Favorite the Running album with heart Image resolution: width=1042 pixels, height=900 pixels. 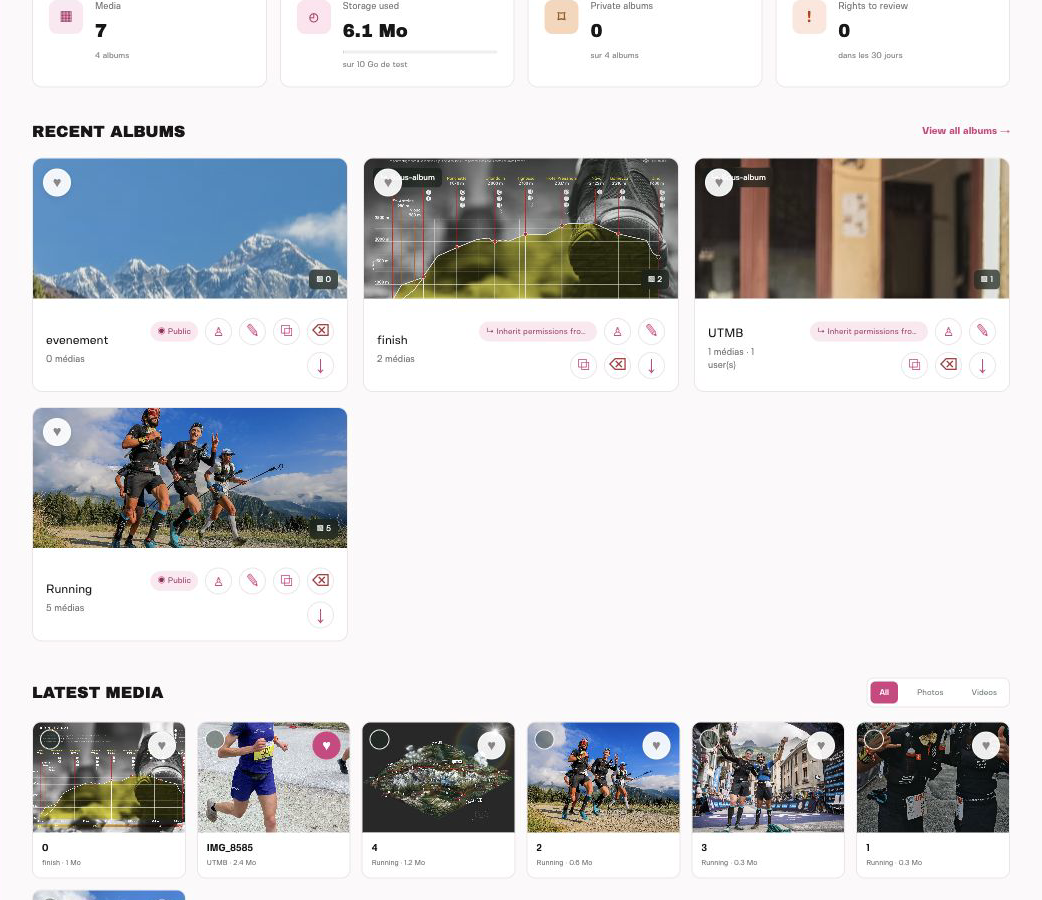tap(57, 432)
